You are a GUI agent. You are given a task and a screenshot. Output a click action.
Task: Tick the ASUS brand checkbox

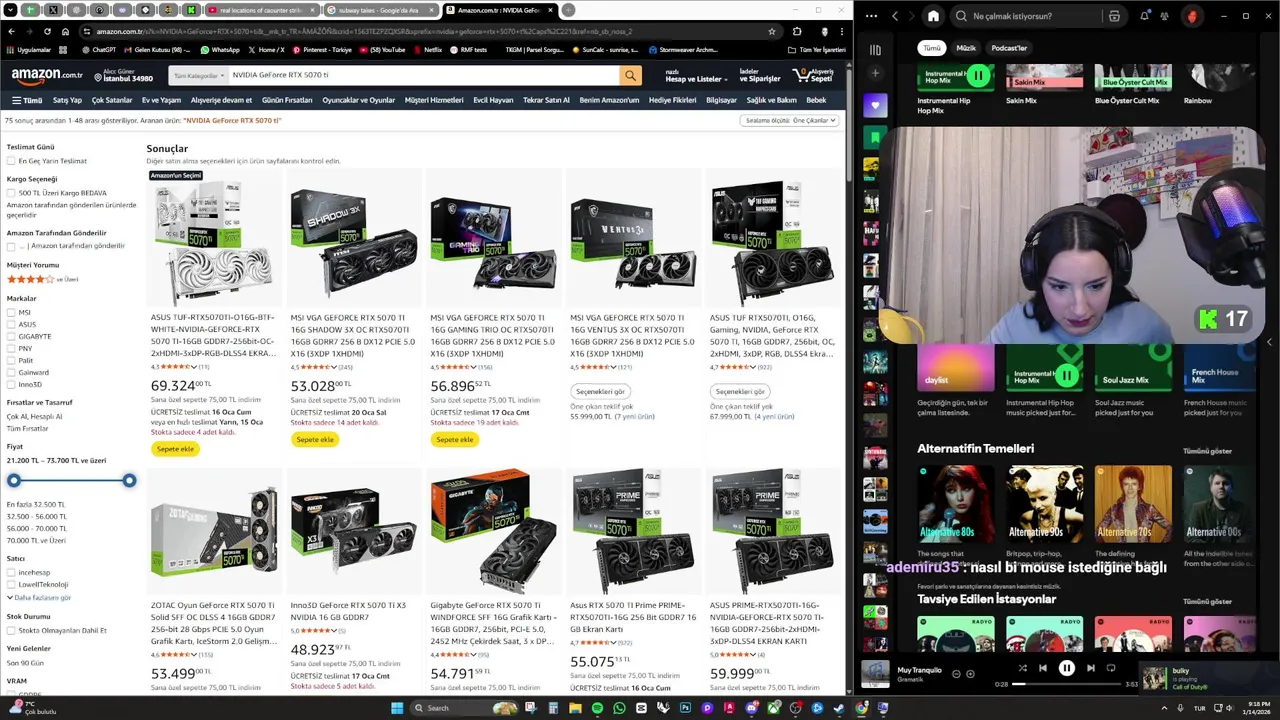click(11, 324)
